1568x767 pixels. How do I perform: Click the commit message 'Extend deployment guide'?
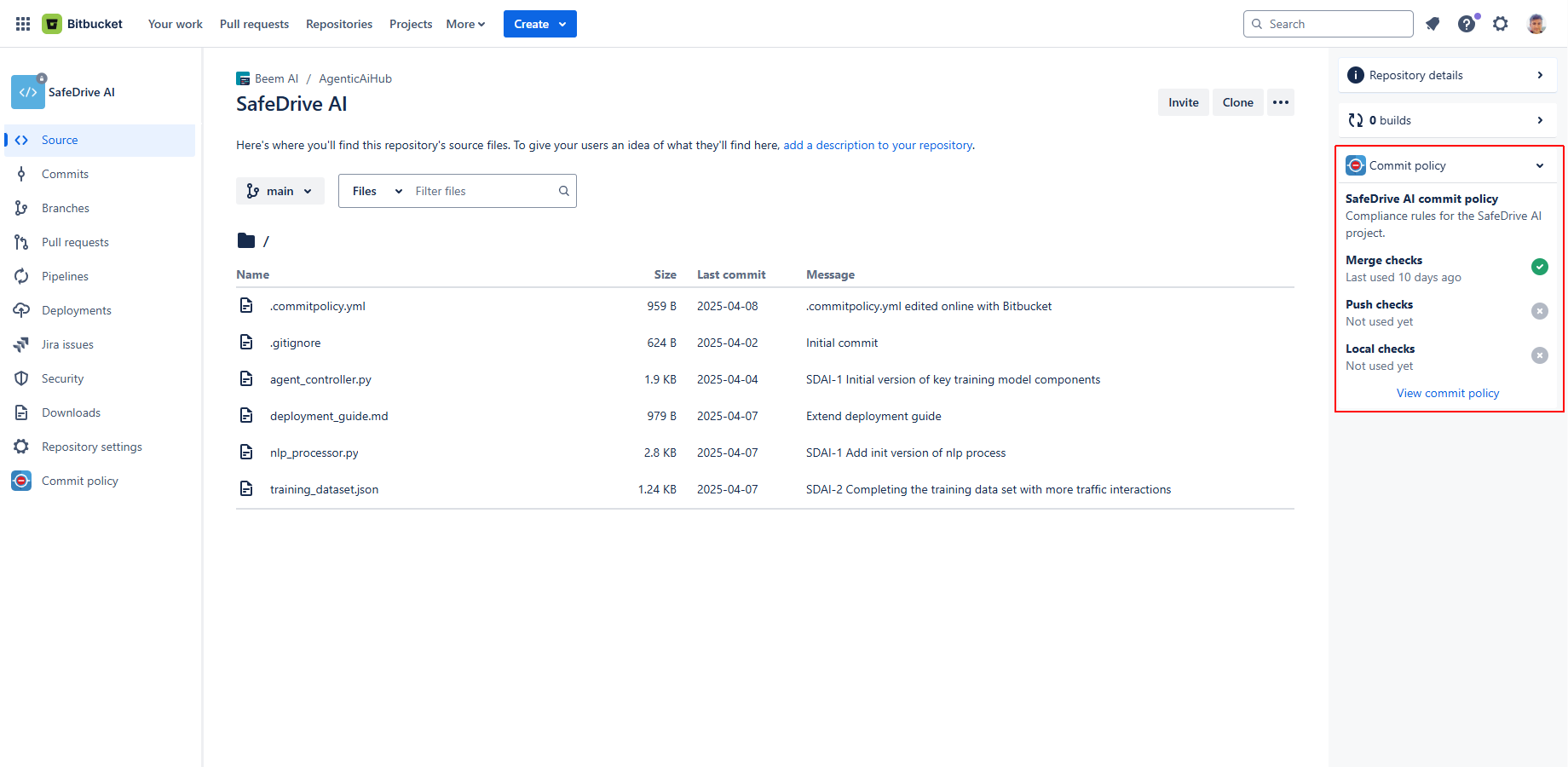[x=873, y=416]
